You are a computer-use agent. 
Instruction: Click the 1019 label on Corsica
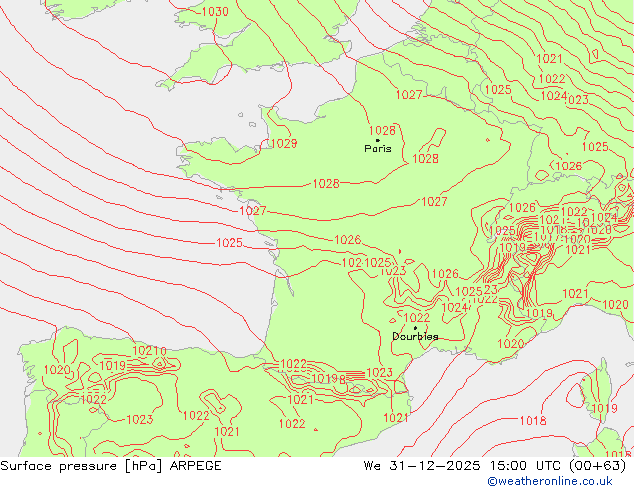click(604, 408)
